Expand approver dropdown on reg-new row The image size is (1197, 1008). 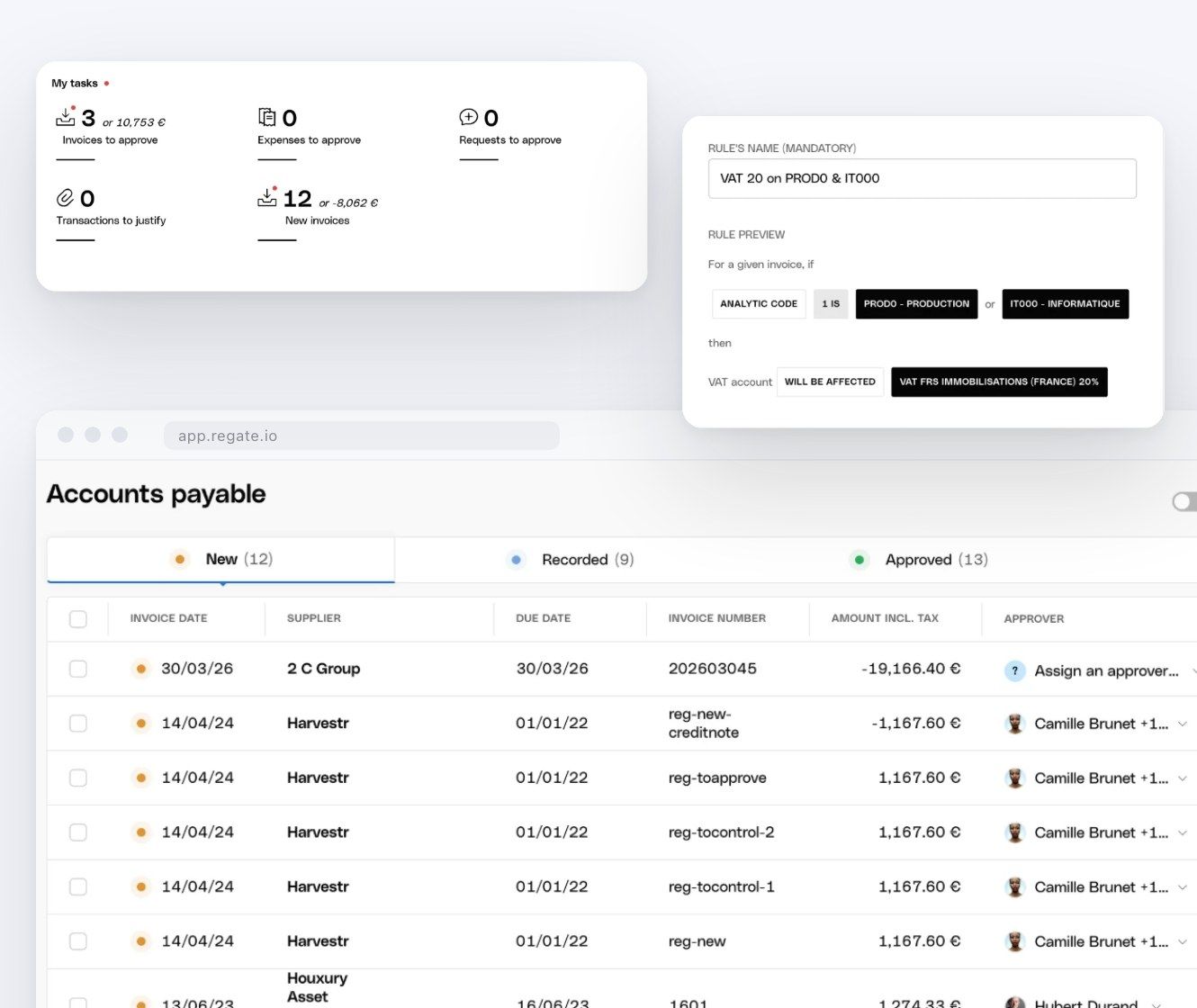[x=1183, y=941]
